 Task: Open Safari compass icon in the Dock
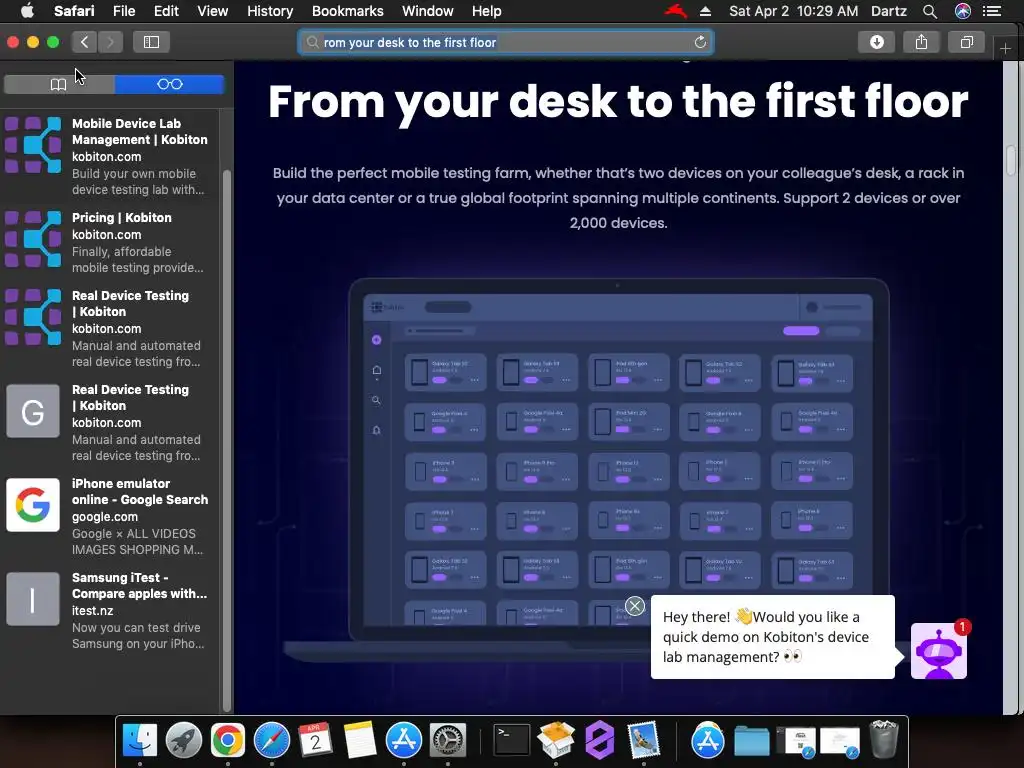[272, 740]
